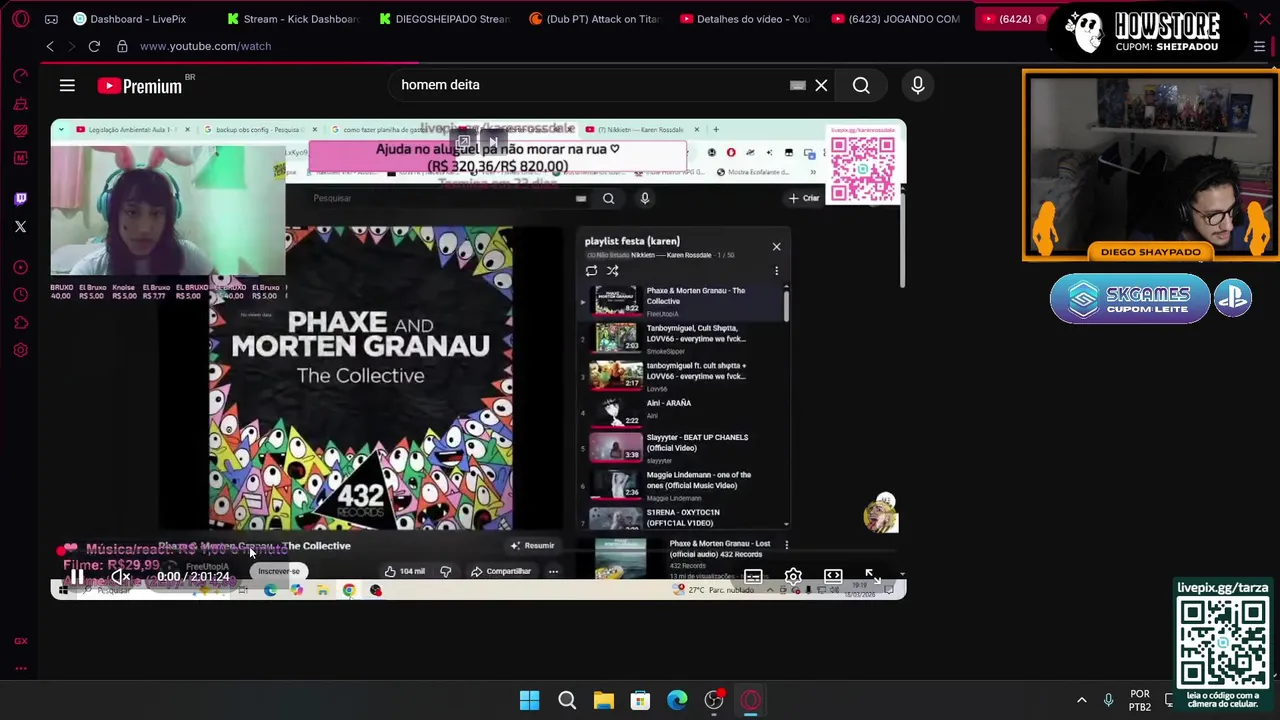
Task: Open the Opera easy setup menu icon
Action: pyautogui.click(x=1259, y=46)
